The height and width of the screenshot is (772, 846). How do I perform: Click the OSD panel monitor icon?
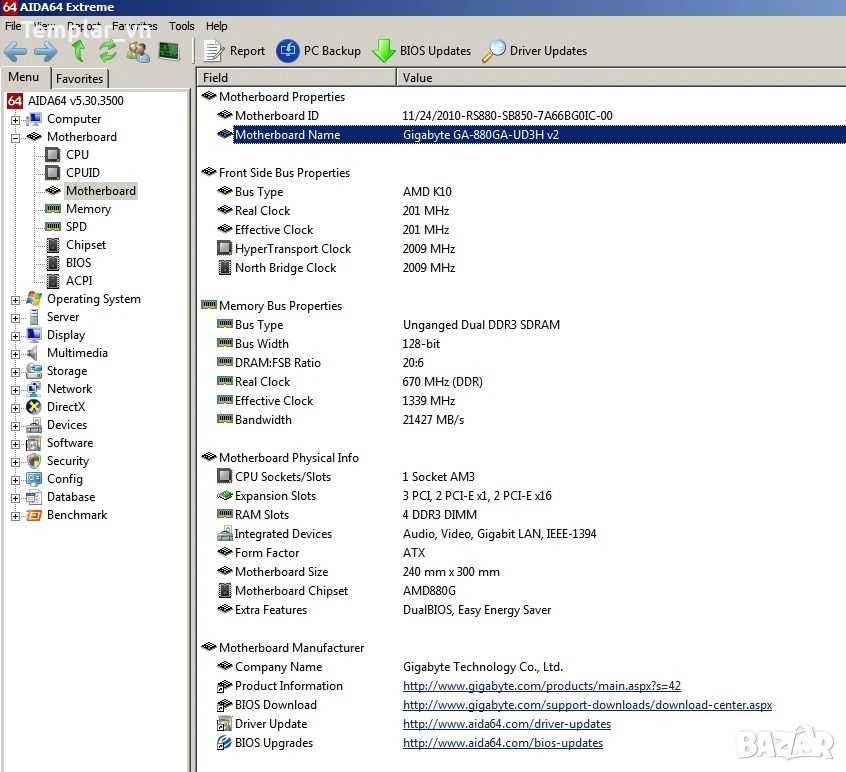[169, 51]
